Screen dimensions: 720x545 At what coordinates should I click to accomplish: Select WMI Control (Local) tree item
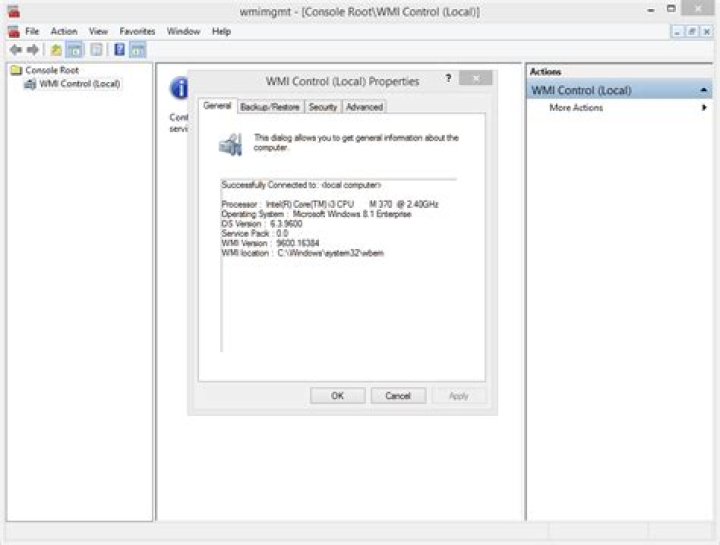point(79,84)
